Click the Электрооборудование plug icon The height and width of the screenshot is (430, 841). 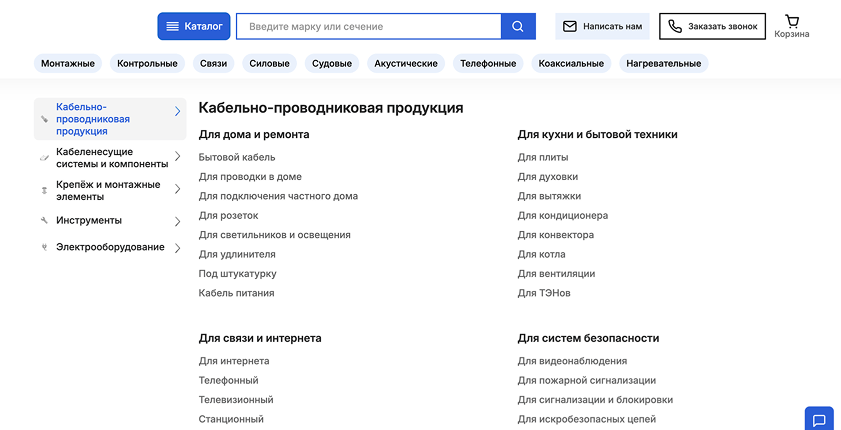pos(44,247)
